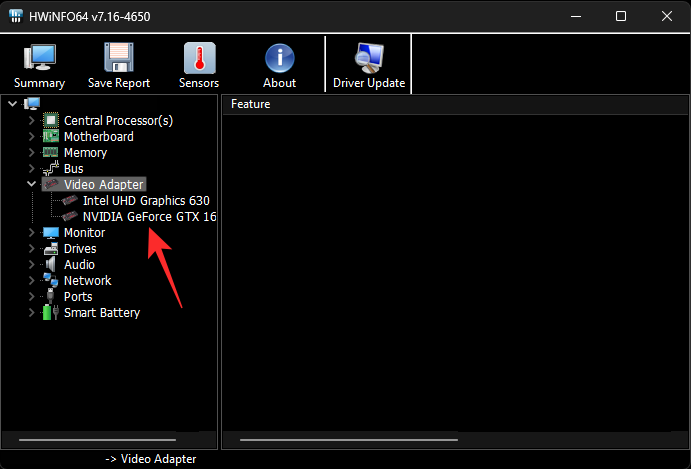This screenshot has width=691, height=469.
Task: Expand the Drives node
Action: click(32, 249)
